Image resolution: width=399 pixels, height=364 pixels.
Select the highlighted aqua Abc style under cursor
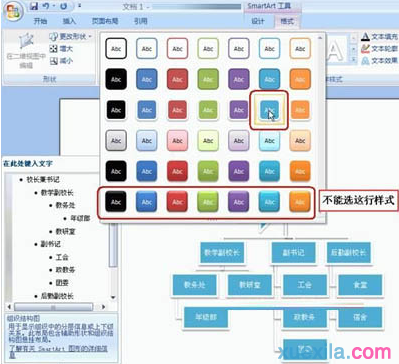(269, 110)
